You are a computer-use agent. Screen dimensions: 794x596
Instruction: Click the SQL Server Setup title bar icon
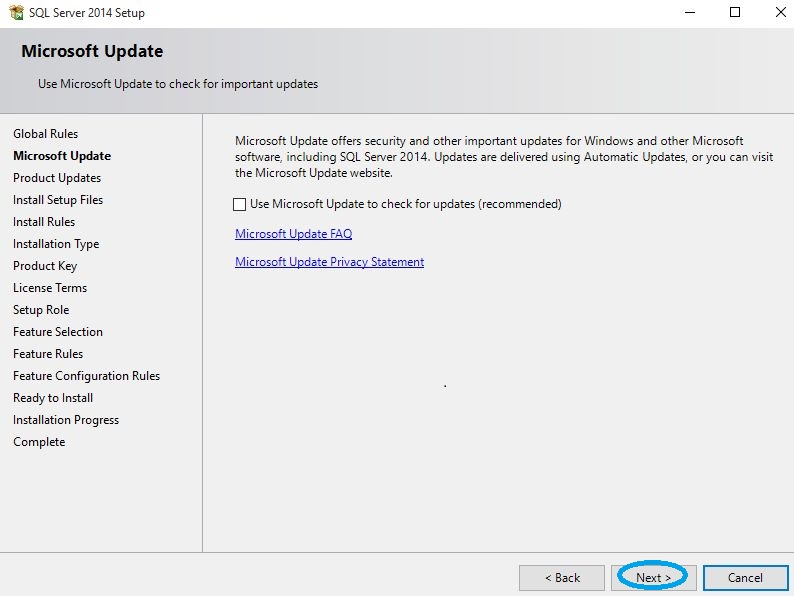17,12
